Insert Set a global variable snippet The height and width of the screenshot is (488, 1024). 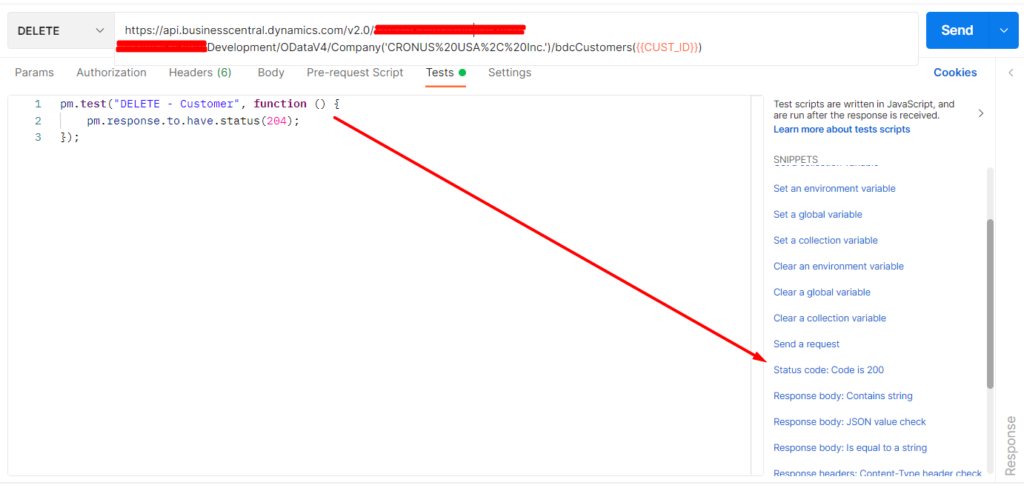click(x=818, y=214)
